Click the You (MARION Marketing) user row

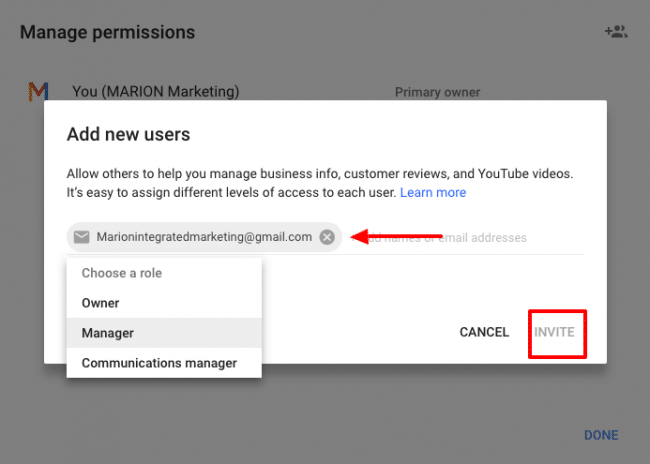pyautogui.click(x=155, y=92)
